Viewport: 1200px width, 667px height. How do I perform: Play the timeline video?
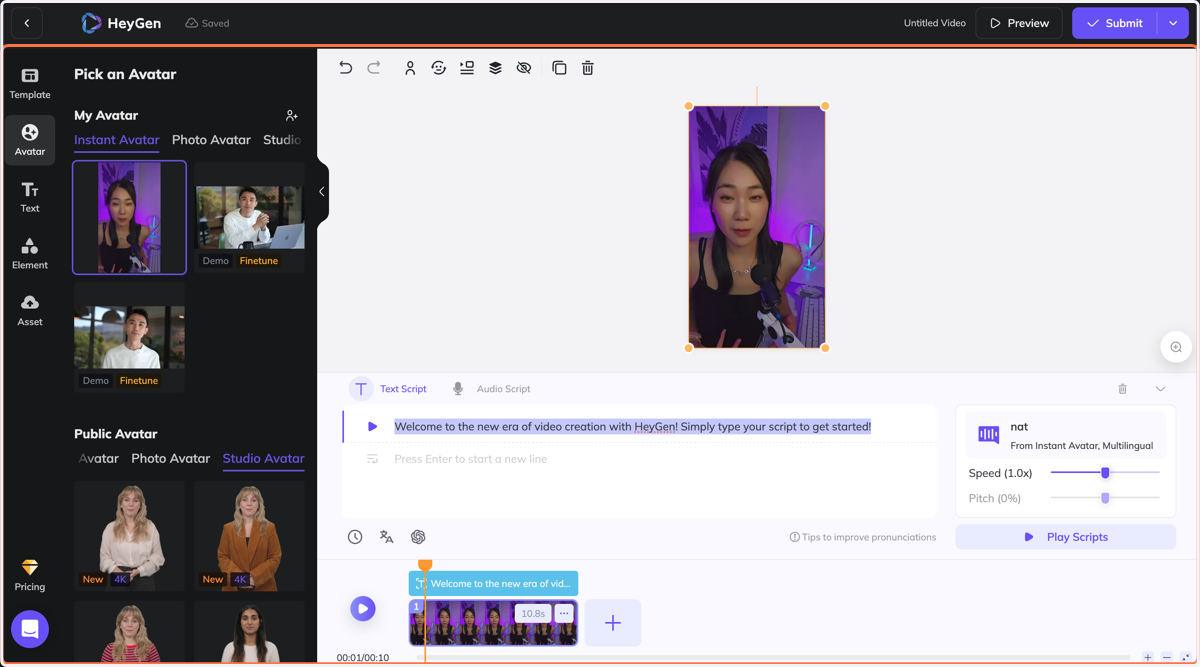pos(363,608)
